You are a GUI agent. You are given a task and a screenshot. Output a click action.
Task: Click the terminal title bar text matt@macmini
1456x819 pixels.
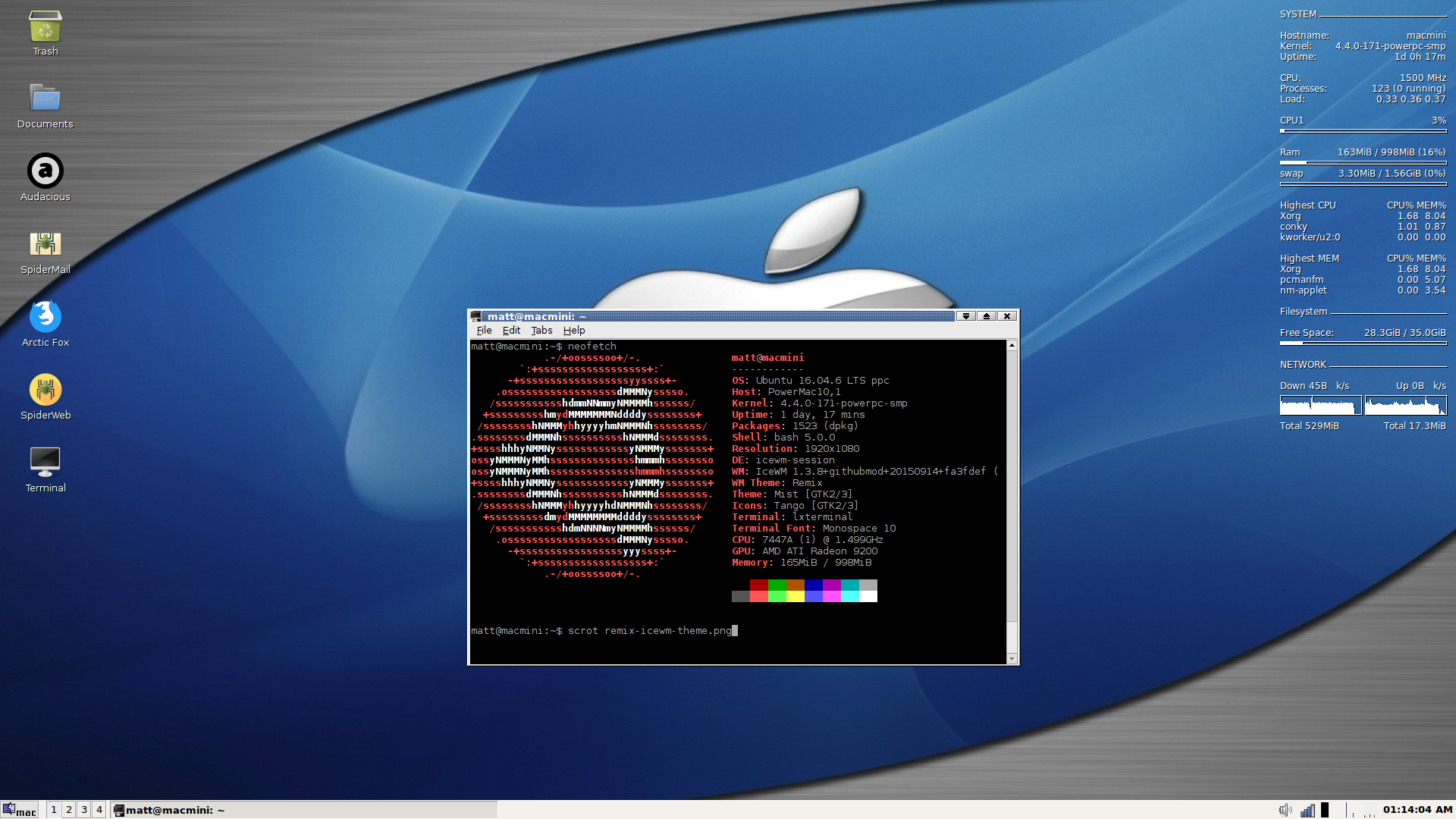tap(537, 316)
